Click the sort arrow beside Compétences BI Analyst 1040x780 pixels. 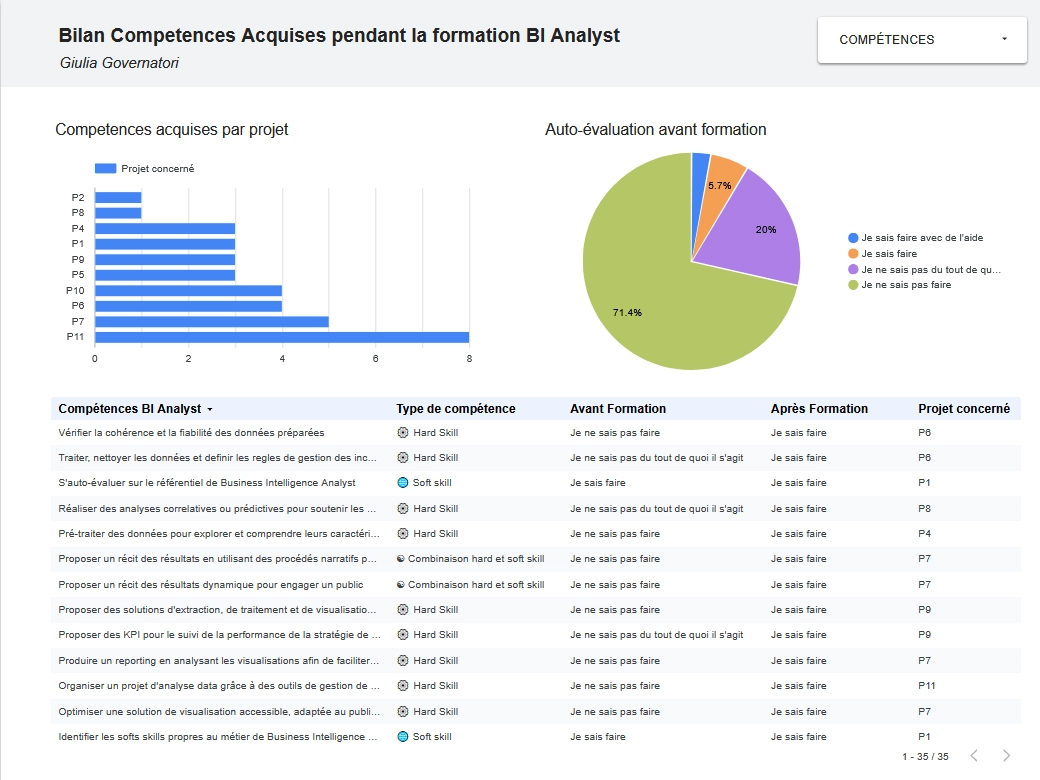(210, 410)
